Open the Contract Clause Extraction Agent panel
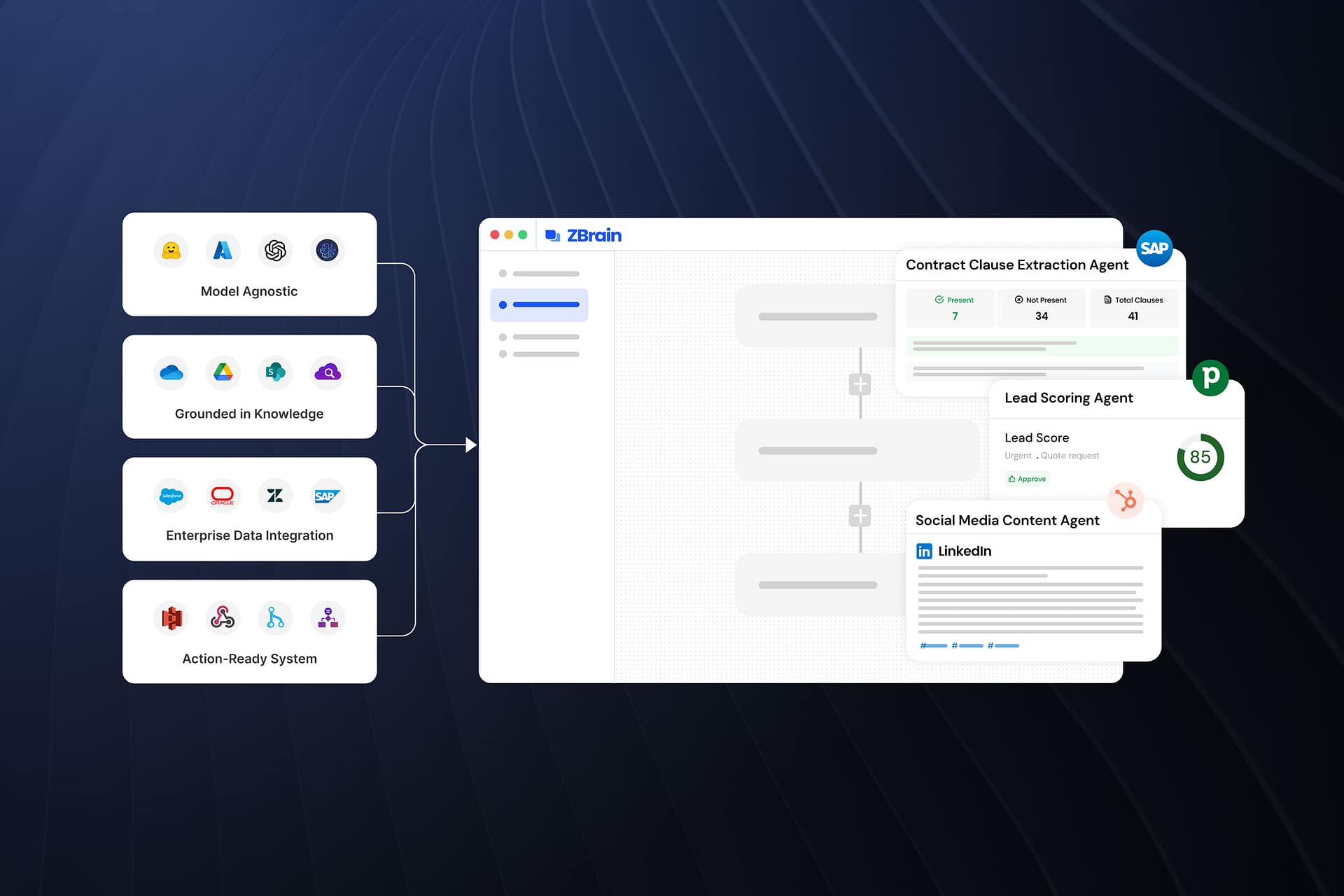Image resolution: width=1344 pixels, height=896 pixels. pos(1016,265)
